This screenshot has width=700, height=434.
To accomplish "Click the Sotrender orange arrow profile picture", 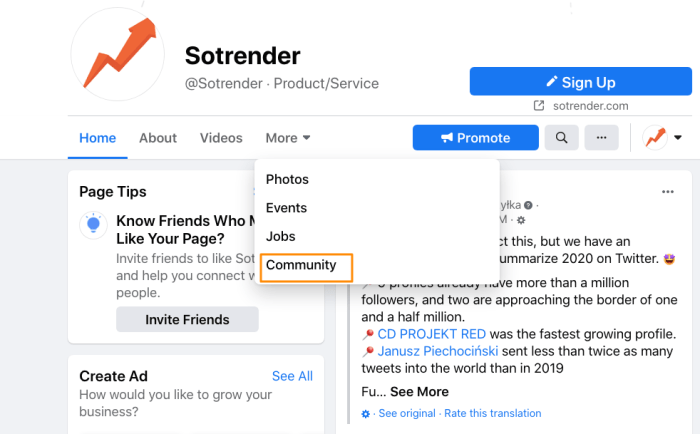I will 118,54.
